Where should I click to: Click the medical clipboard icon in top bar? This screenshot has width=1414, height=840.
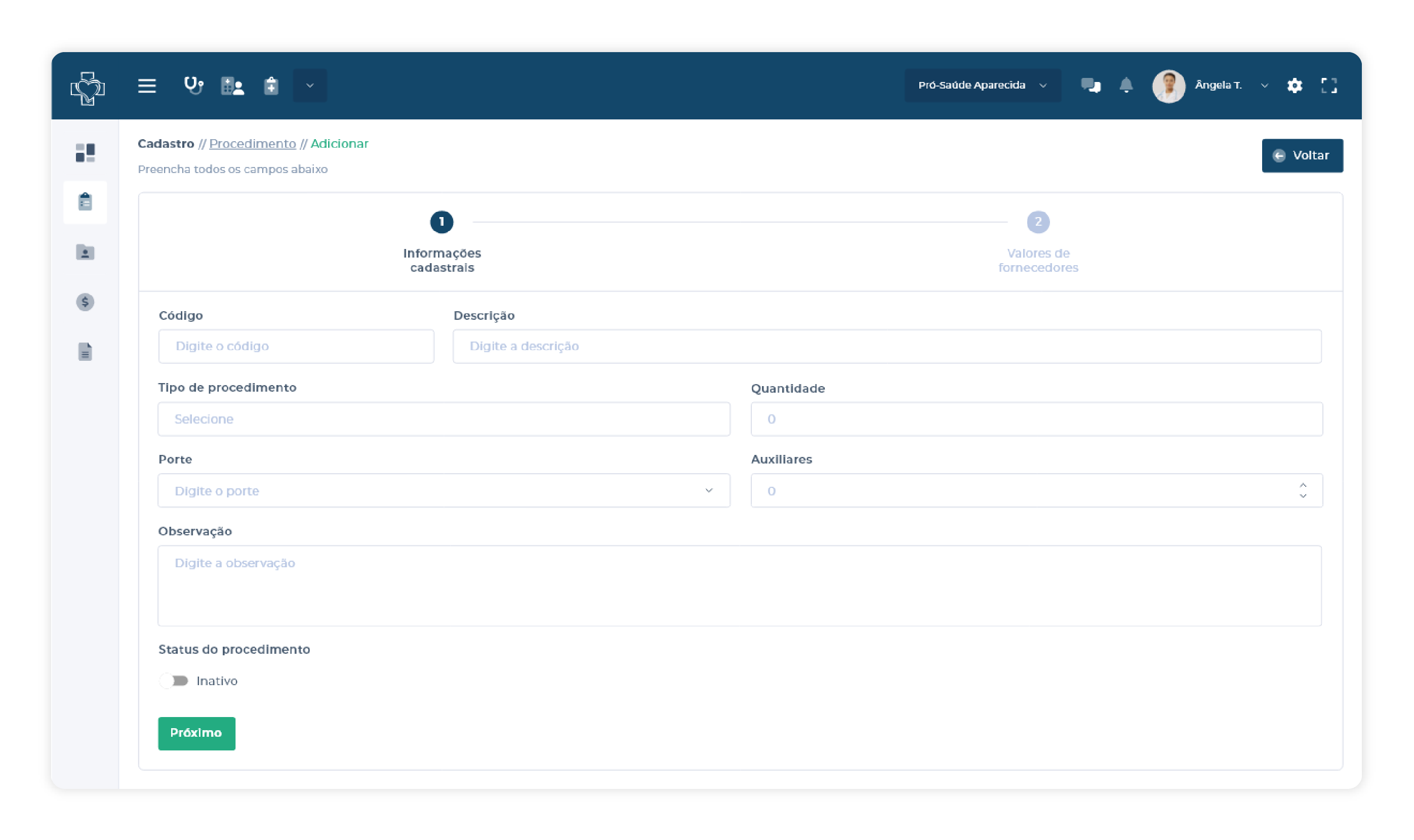point(271,86)
